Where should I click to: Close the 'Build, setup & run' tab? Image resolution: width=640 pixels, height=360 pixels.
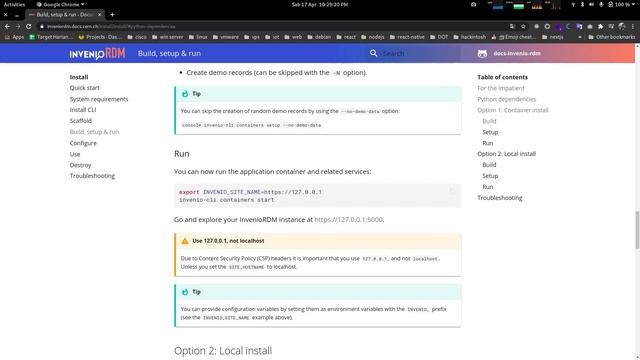pos(100,15)
